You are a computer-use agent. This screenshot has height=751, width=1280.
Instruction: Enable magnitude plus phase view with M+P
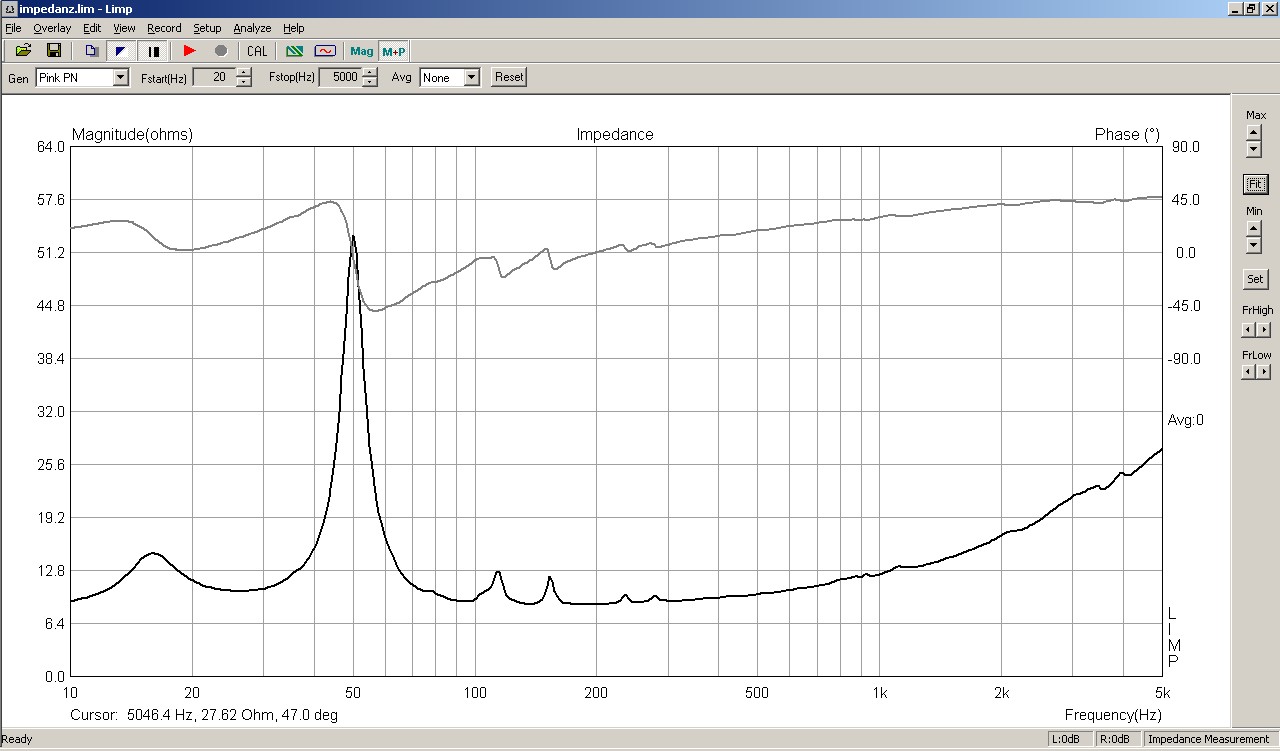pos(394,51)
